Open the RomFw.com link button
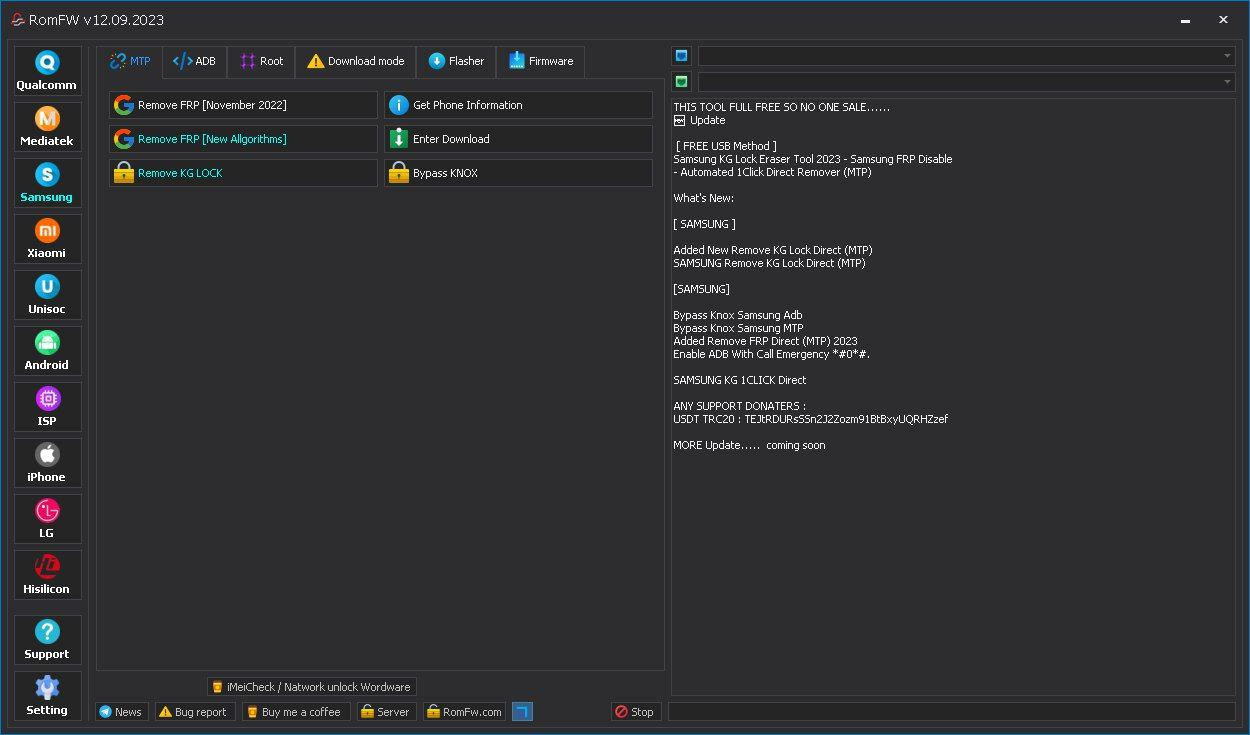 pos(464,712)
